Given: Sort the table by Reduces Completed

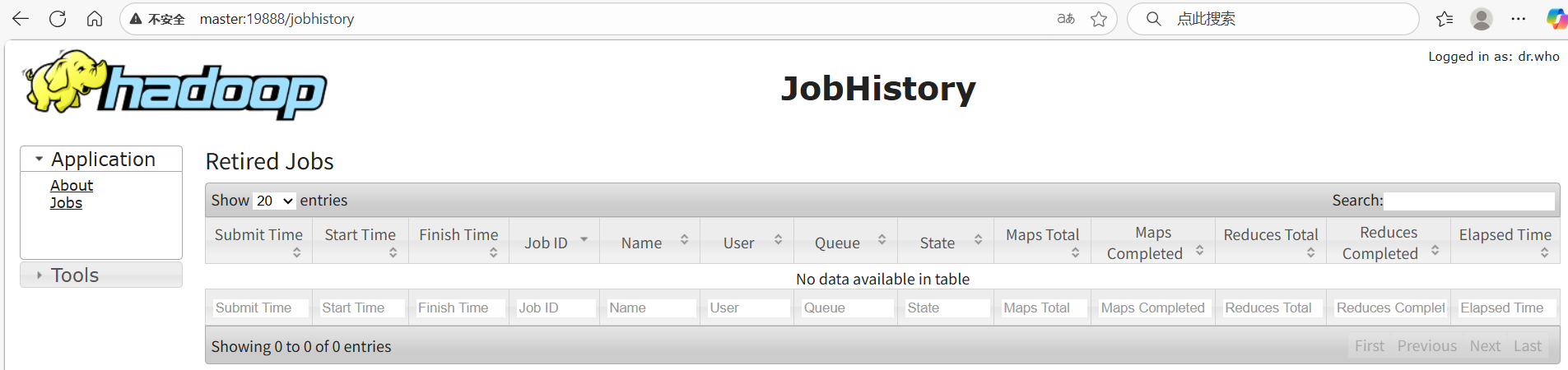Looking at the screenshot, I should [x=1389, y=241].
